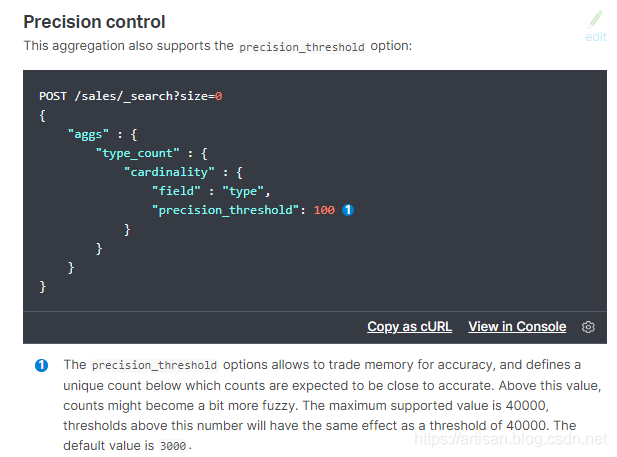The height and width of the screenshot is (457, 617).
Task: Click the Precision control heading
Action: (94, 21)
